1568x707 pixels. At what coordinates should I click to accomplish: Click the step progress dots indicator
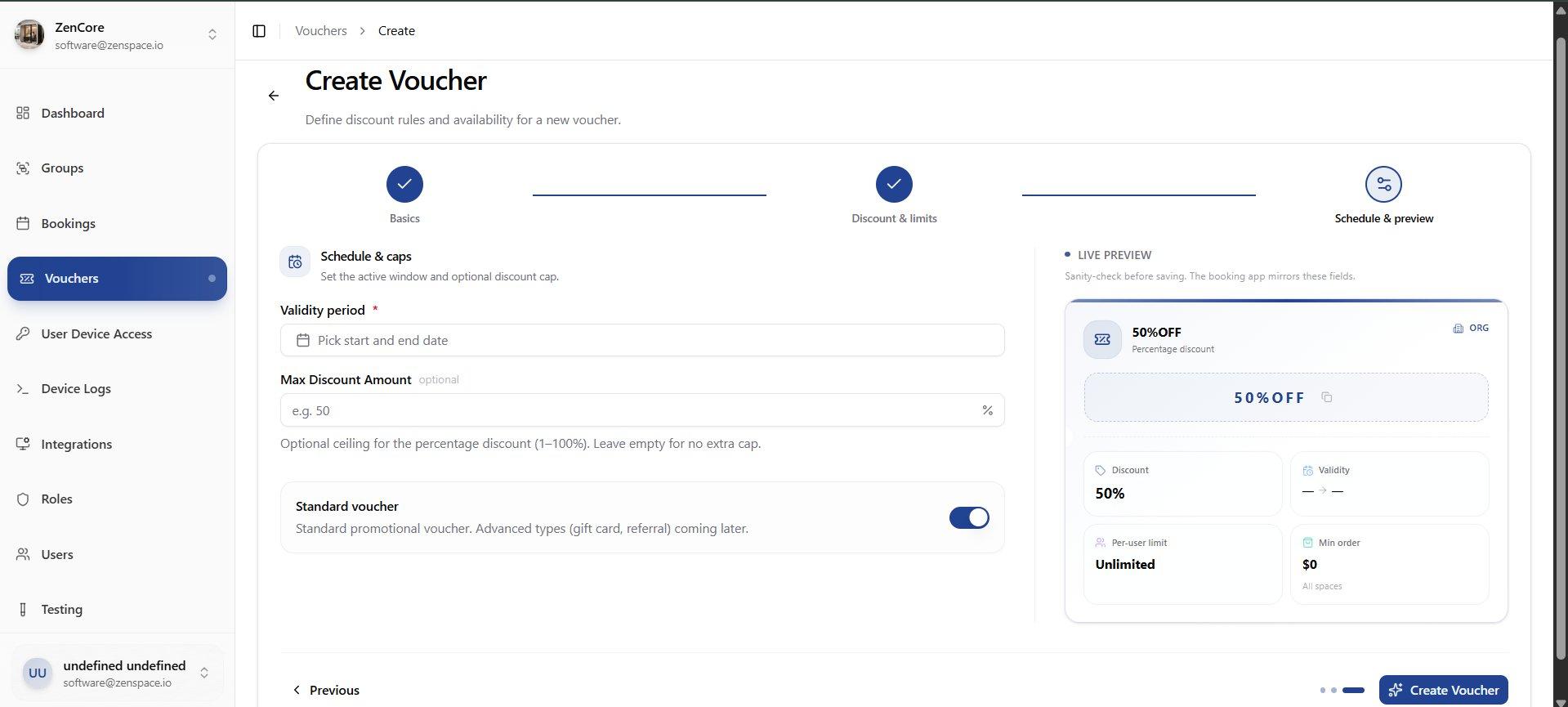1342,690
